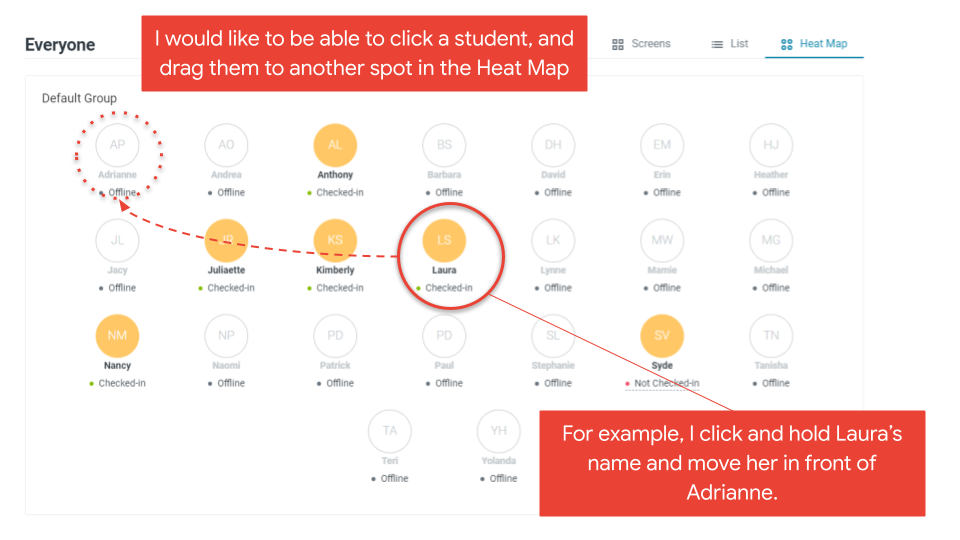Click Barbara's BS avatar

pyautogui.click(x=444, y=145)
